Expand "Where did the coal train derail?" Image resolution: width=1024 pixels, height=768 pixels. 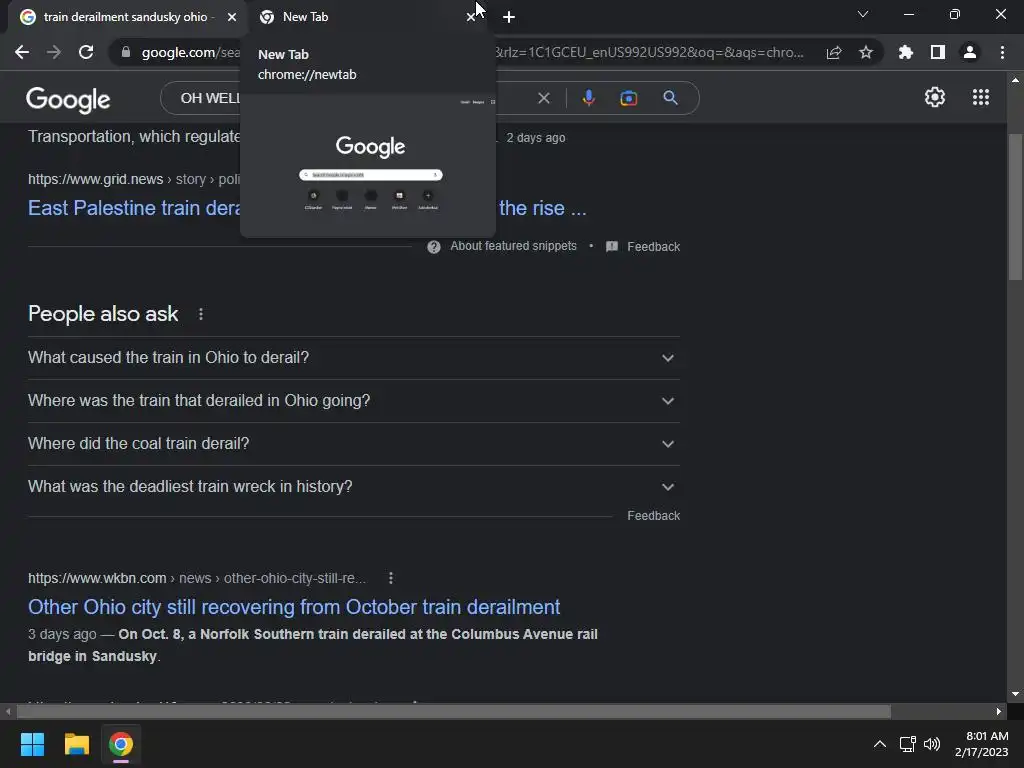353,444
